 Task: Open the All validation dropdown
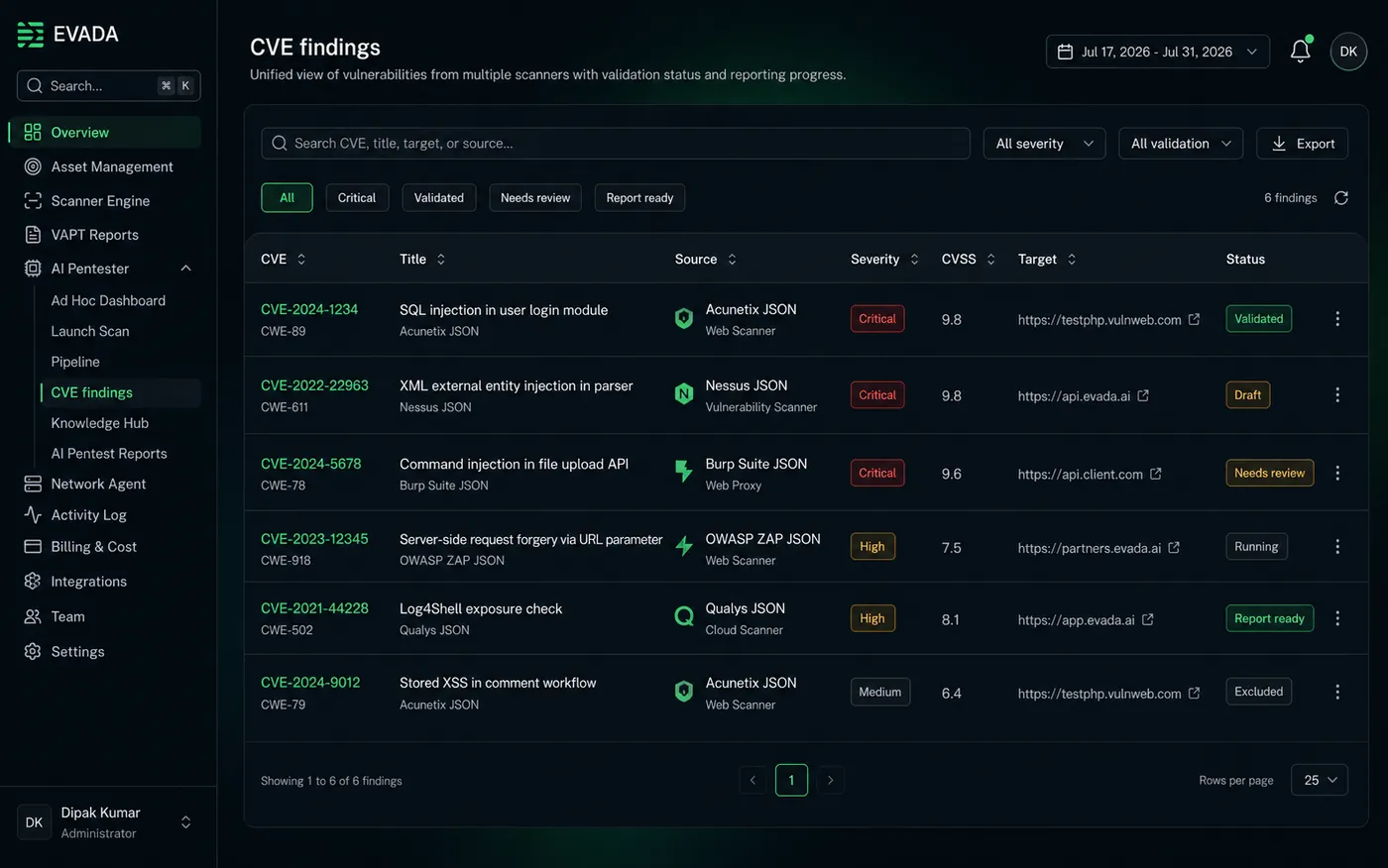pos(1181,144)
